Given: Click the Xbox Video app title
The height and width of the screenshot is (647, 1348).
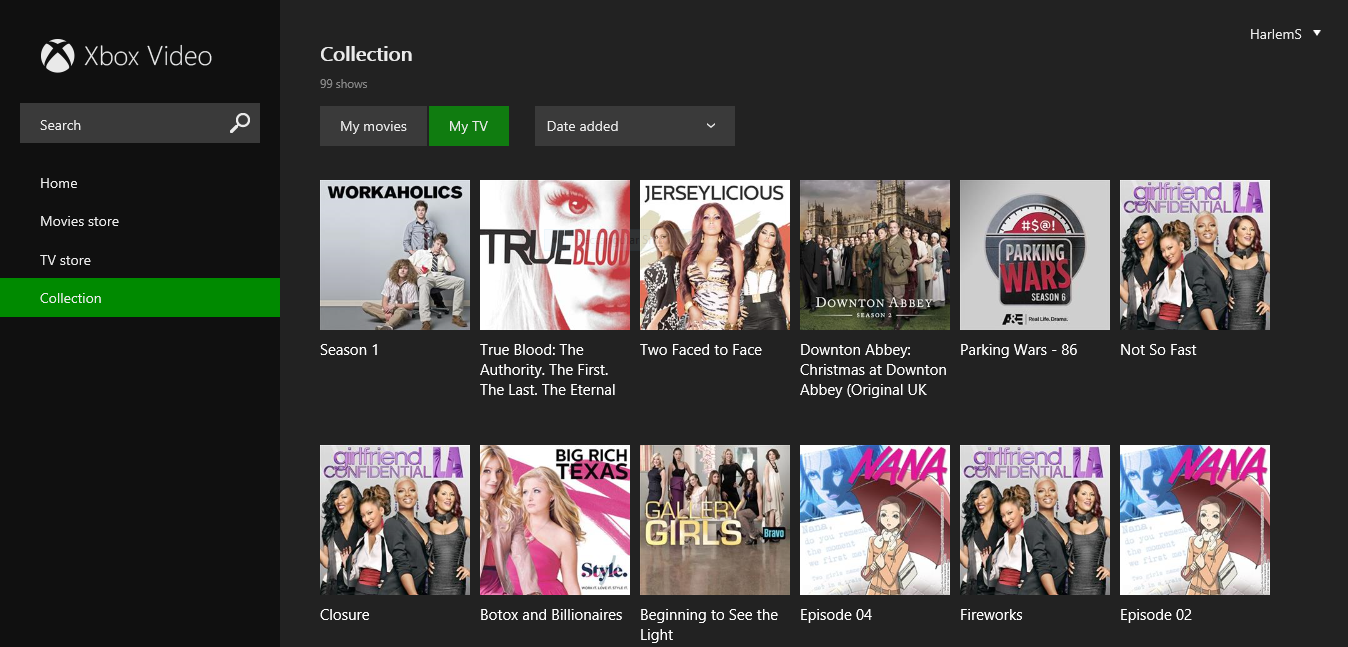Looking at the screenshot, I should coord(148,56).
